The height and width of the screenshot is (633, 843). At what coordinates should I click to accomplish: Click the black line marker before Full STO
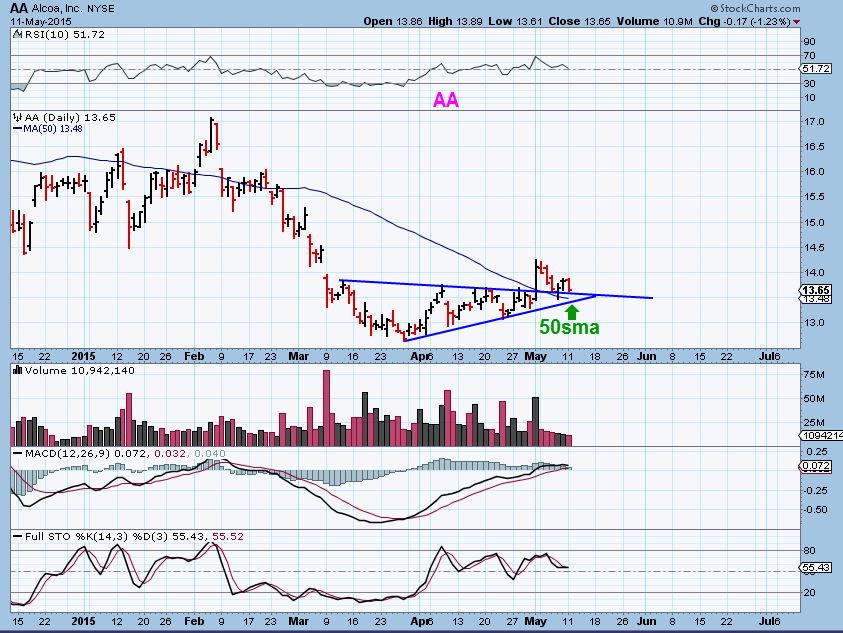pyautogui.click(x=17, y=537)
